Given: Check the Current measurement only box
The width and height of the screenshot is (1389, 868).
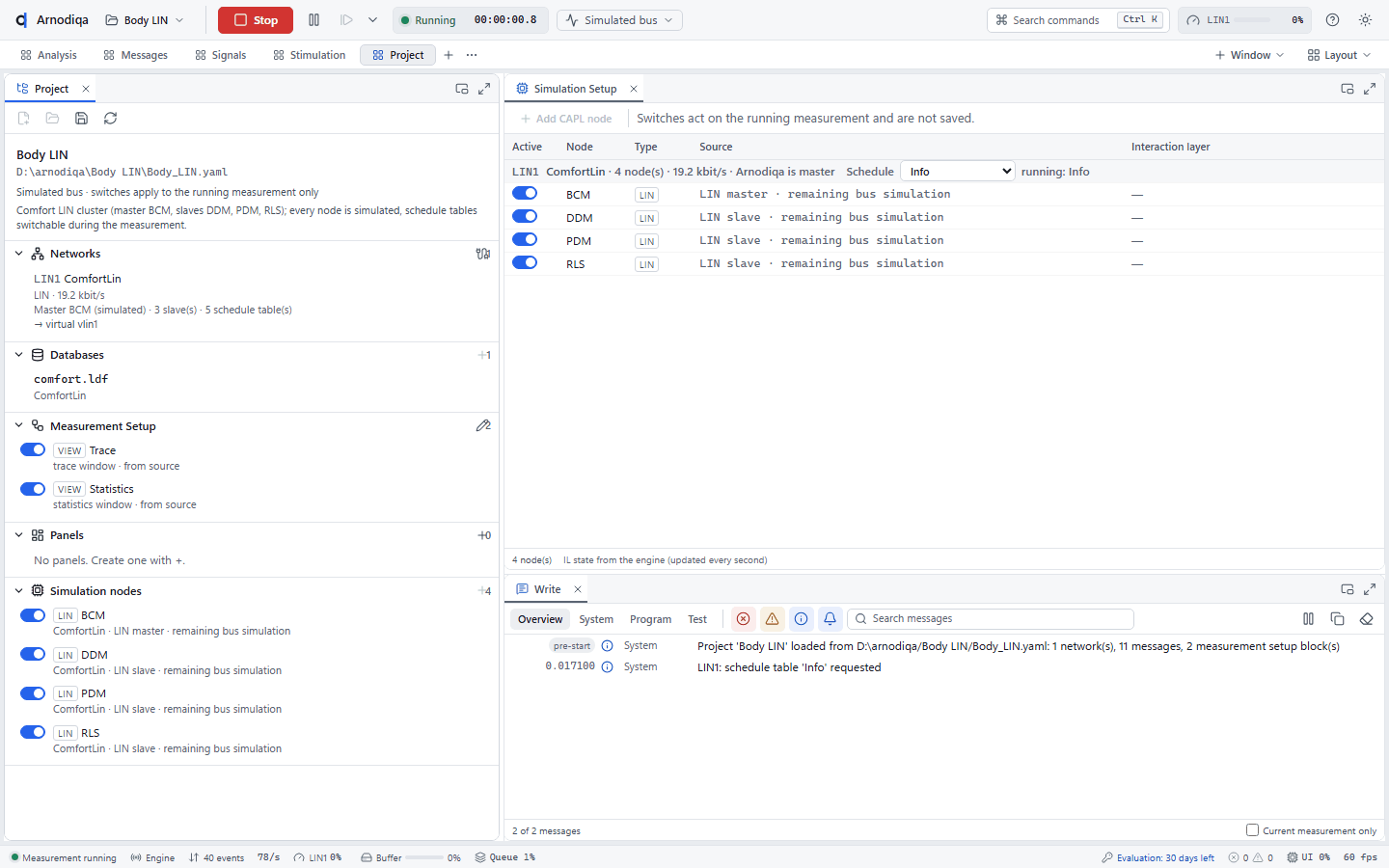Looking at the screenshot, I should pos(1252,829).
